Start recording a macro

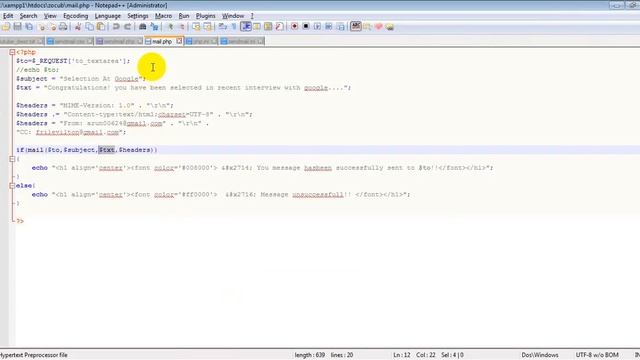(x=294, y=27)
